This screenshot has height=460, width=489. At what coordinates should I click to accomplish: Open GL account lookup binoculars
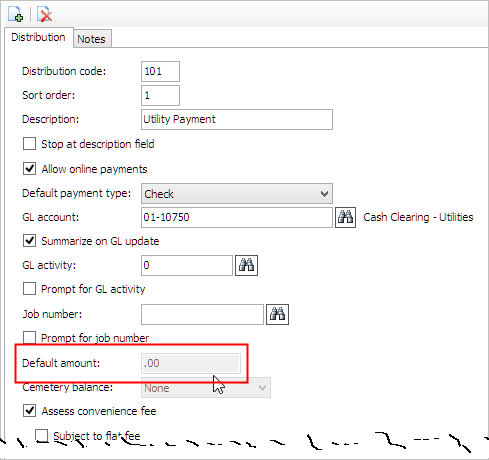point(345,217)
